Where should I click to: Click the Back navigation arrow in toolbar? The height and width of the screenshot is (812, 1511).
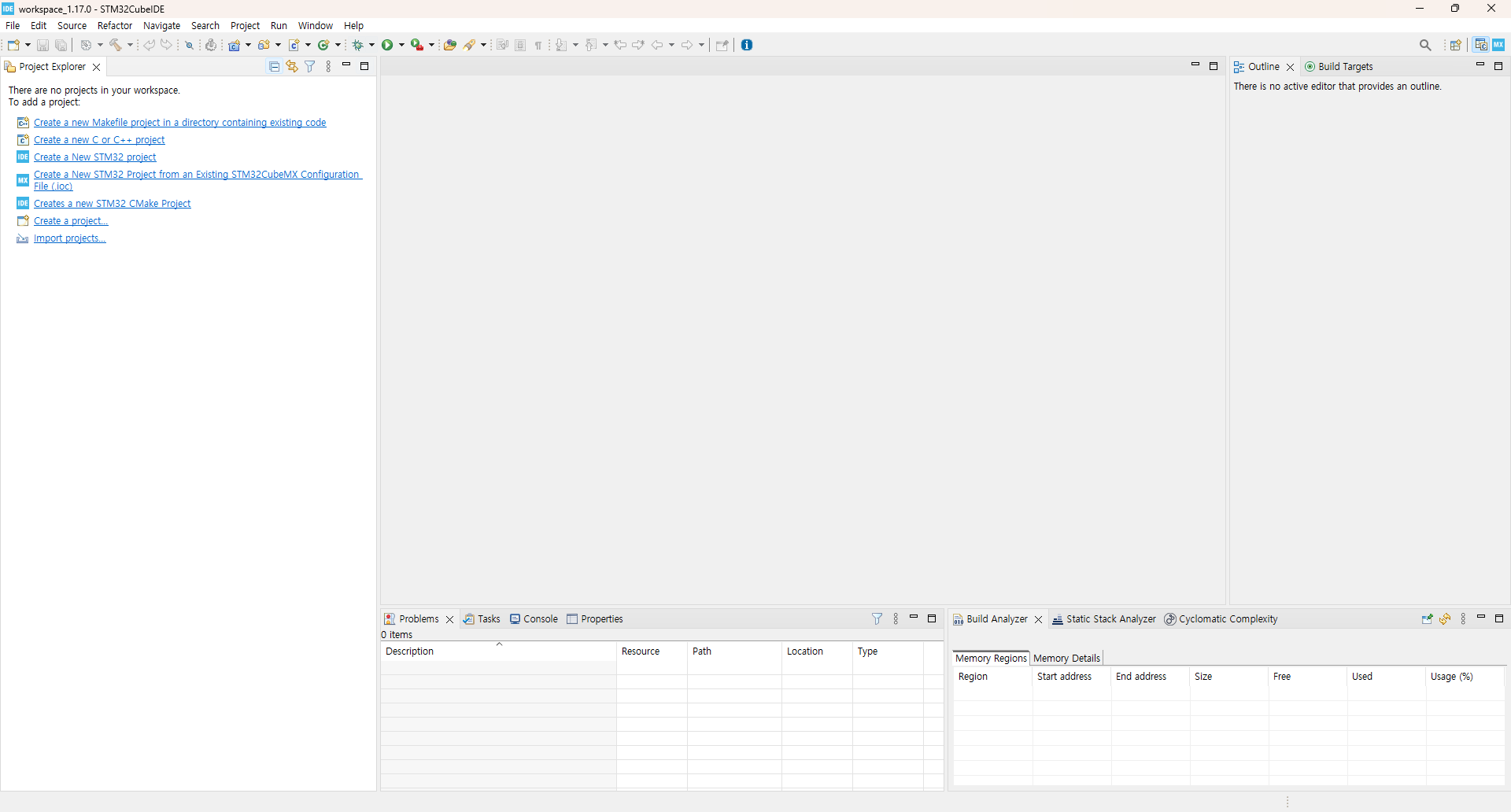657,45
